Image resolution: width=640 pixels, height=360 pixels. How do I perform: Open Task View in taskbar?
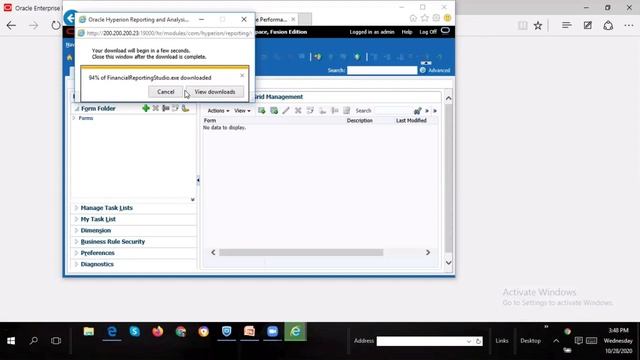[56, 340]
